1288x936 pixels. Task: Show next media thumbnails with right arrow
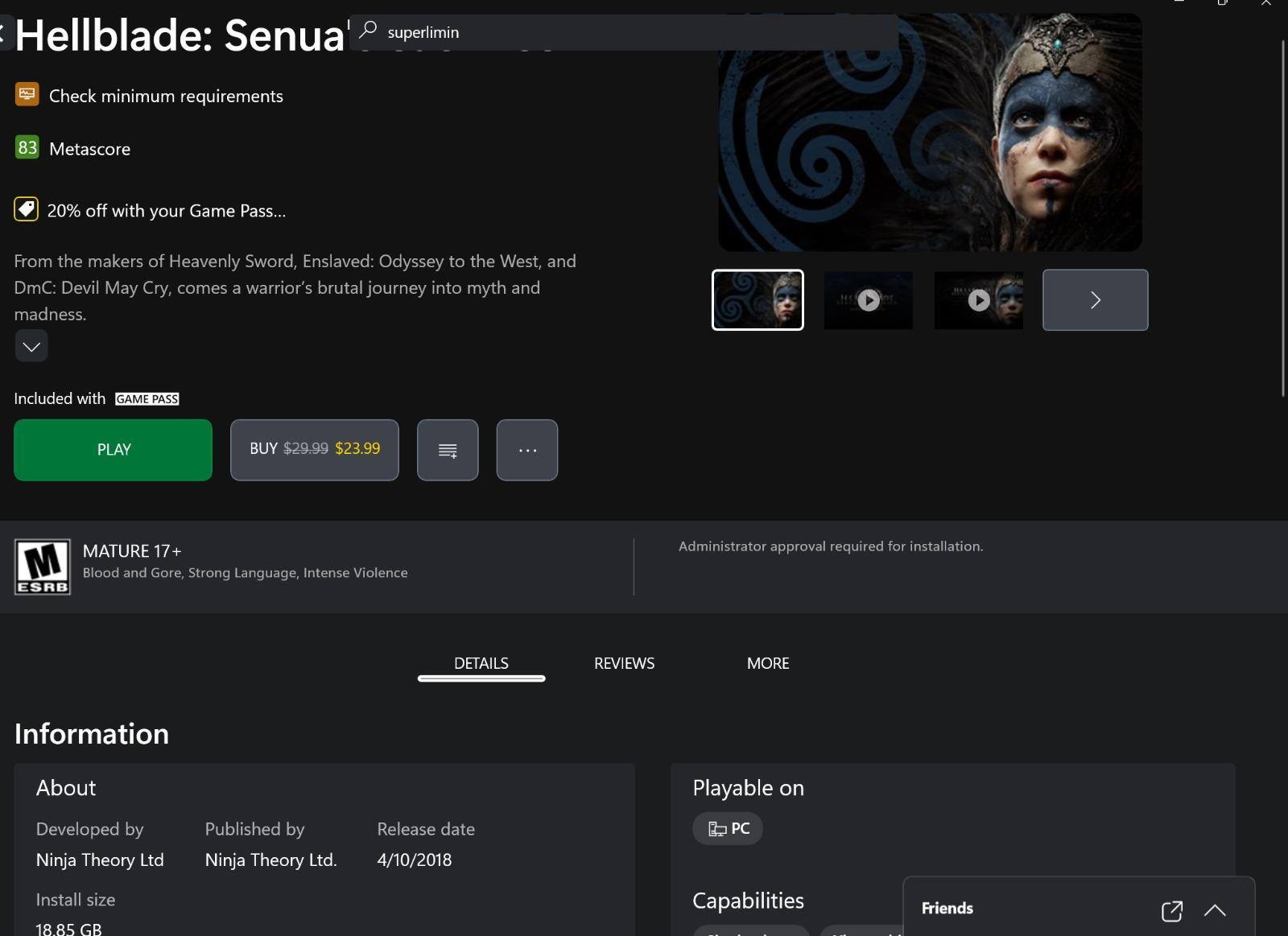[x=1095, y=300]
